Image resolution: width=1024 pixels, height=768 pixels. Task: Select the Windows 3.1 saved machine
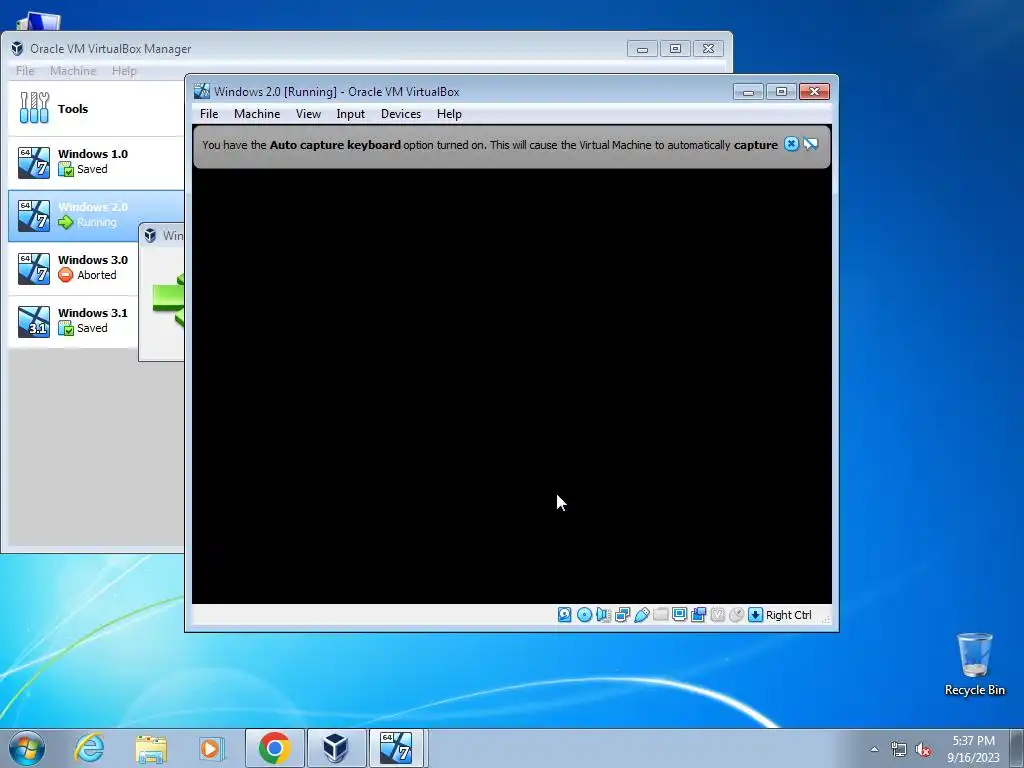click(x=73, y=321)
